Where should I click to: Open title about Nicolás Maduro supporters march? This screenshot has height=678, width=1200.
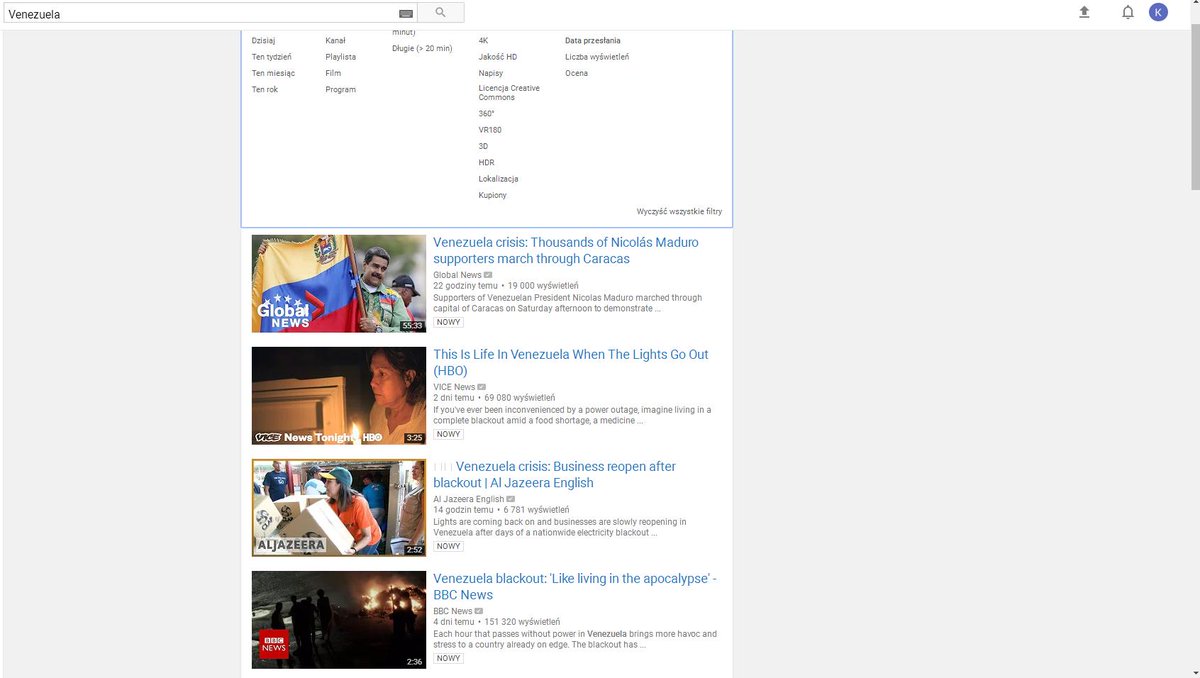coord(566,250)
